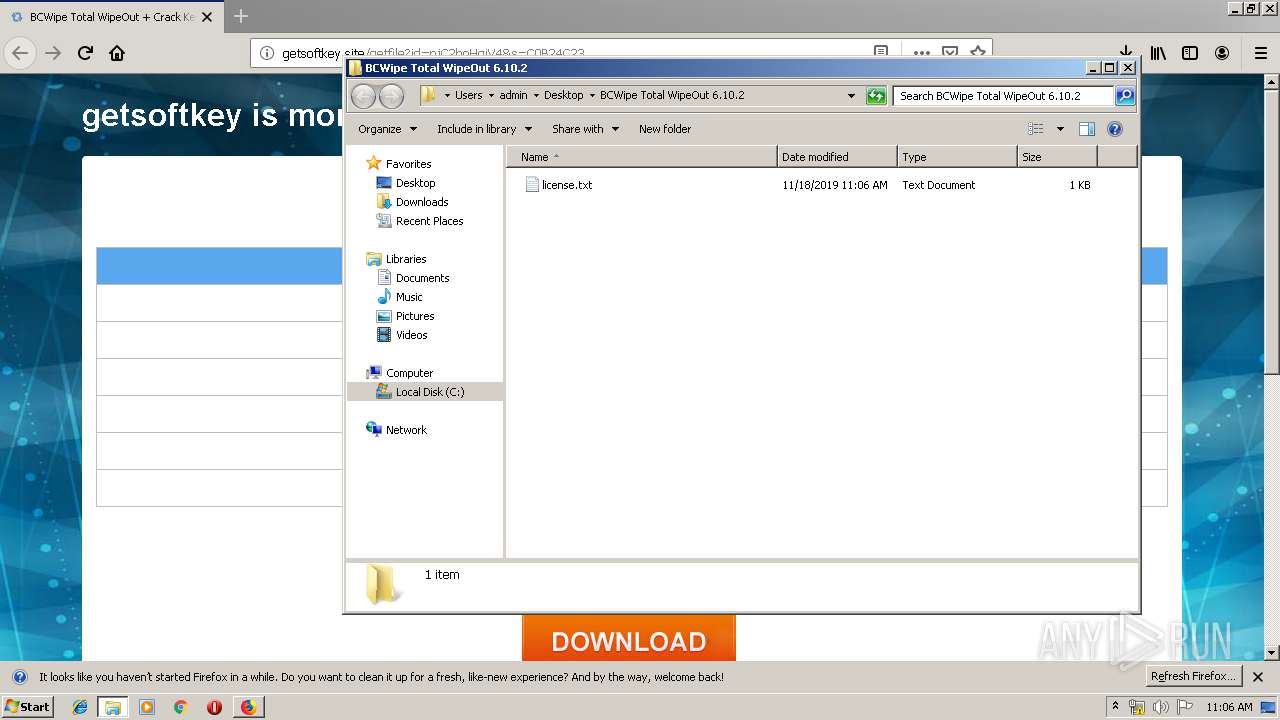Screen dimensions: 1280x720
Task: Open volume control in system tray
Action: click(1160, 707)
